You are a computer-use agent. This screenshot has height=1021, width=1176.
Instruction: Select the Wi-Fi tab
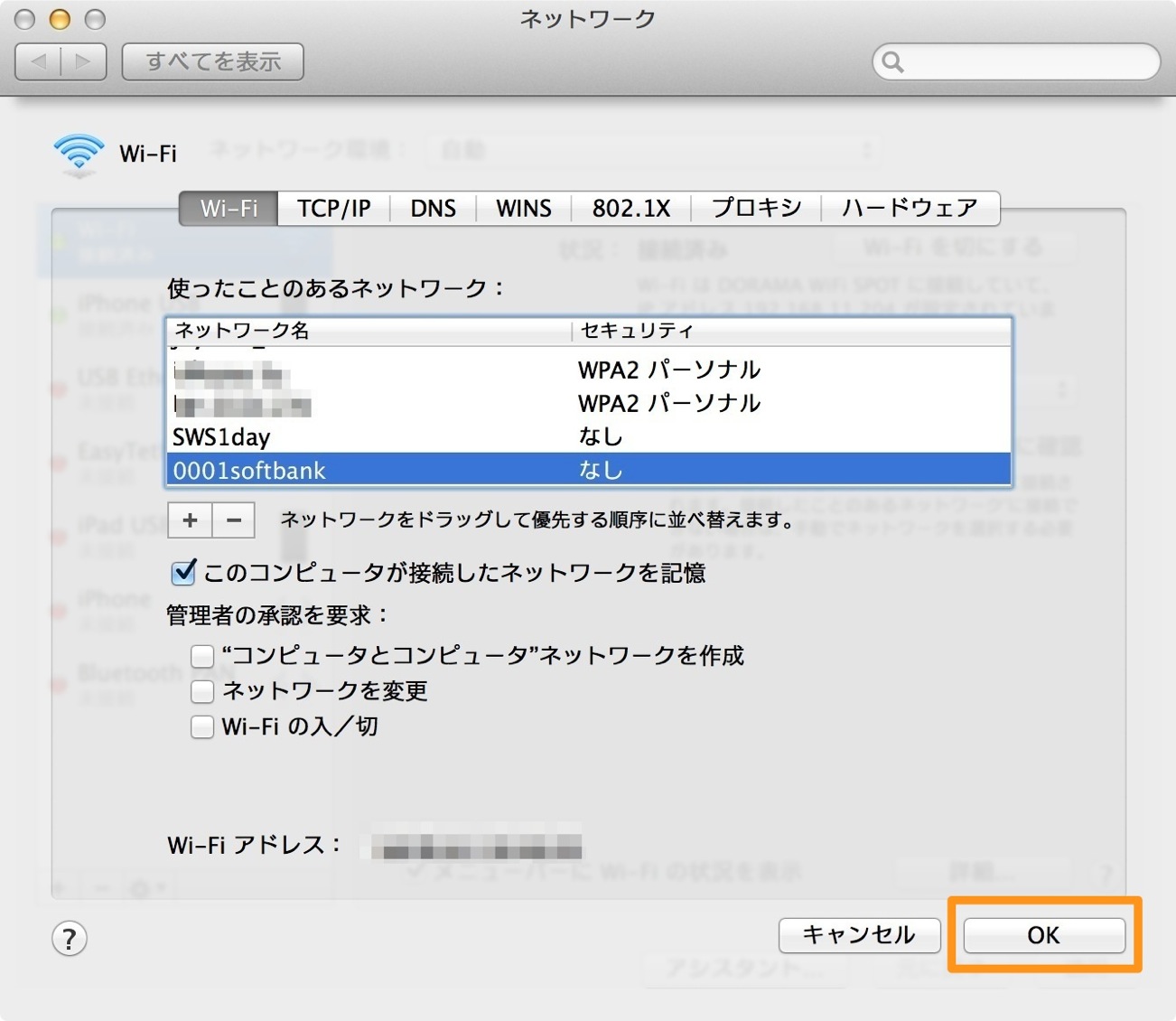pyautogui.click(x=229, y=209)
